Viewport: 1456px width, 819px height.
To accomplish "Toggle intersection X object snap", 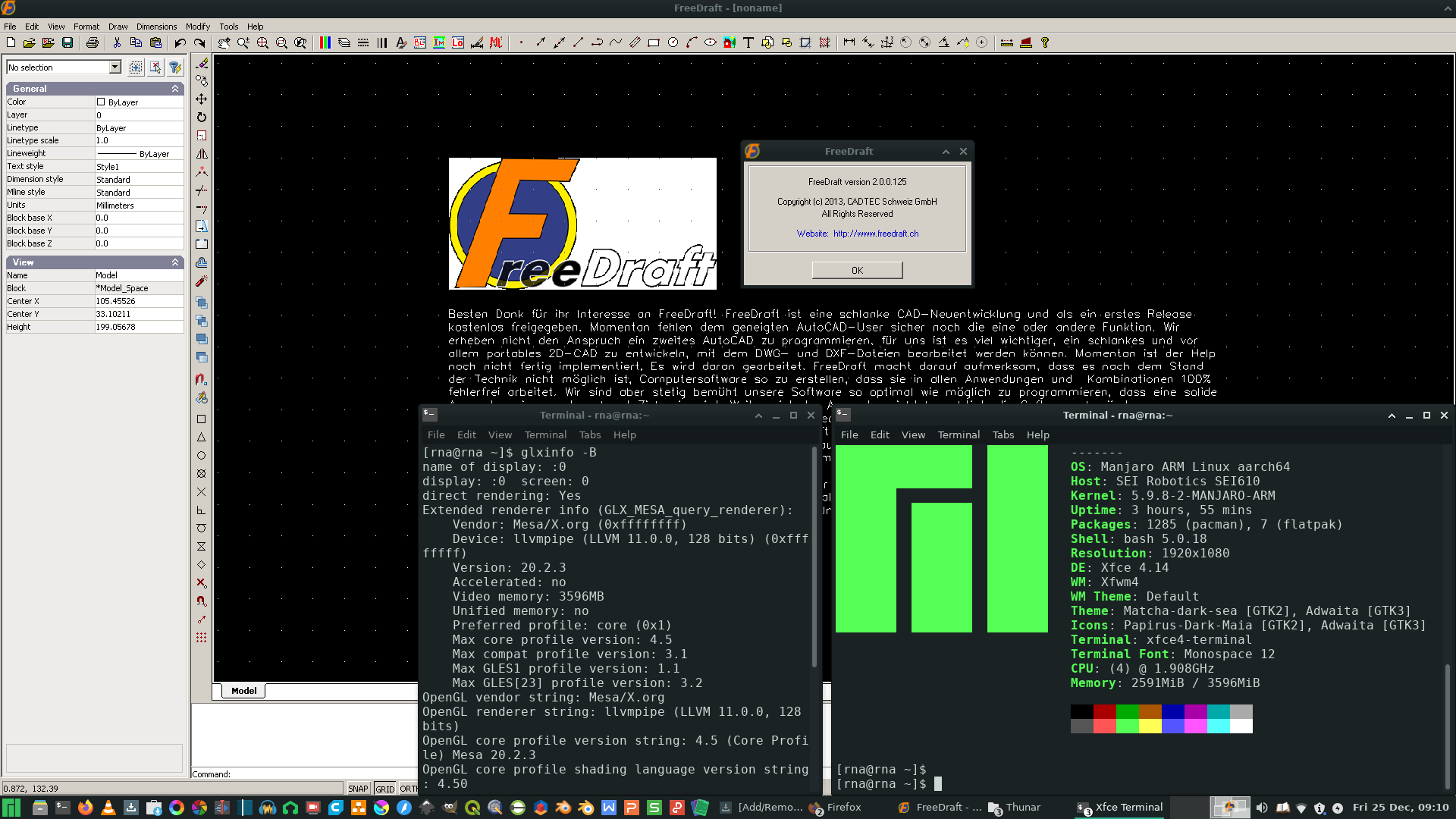I will click(201, 491).
